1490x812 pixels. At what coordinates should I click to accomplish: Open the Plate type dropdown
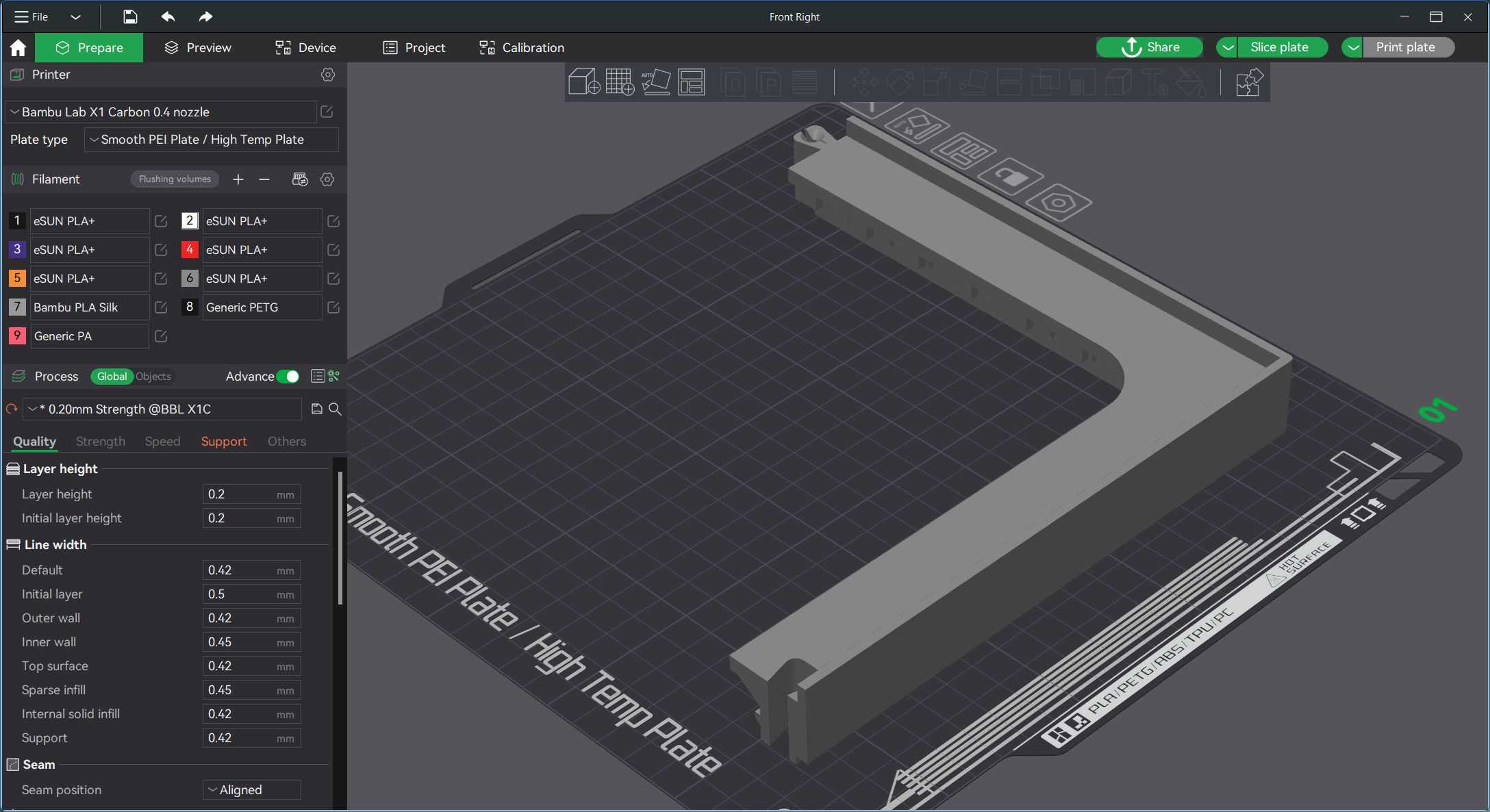point(212,140)
